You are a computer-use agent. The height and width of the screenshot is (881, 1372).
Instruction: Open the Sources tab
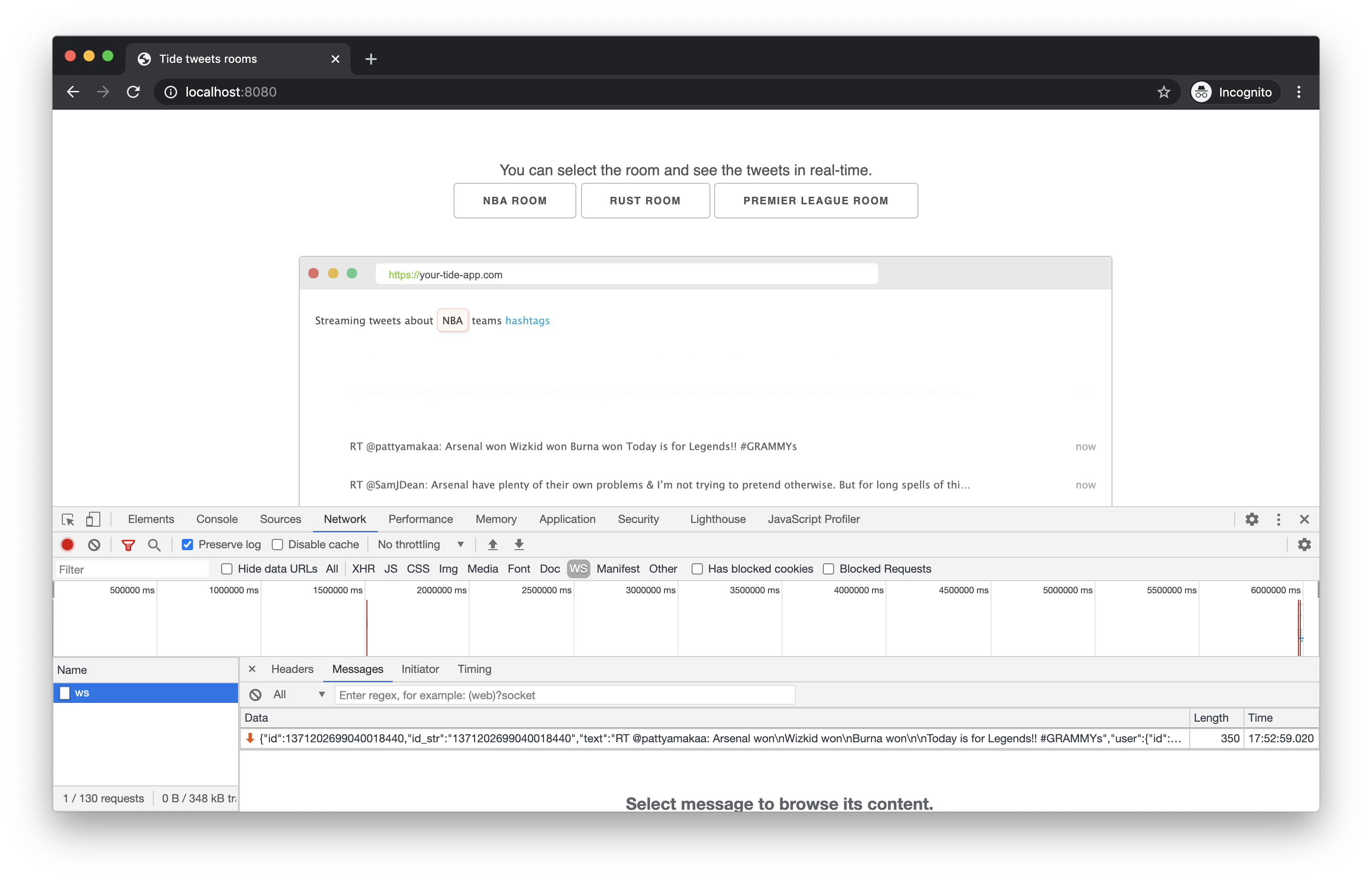point(280,519)
